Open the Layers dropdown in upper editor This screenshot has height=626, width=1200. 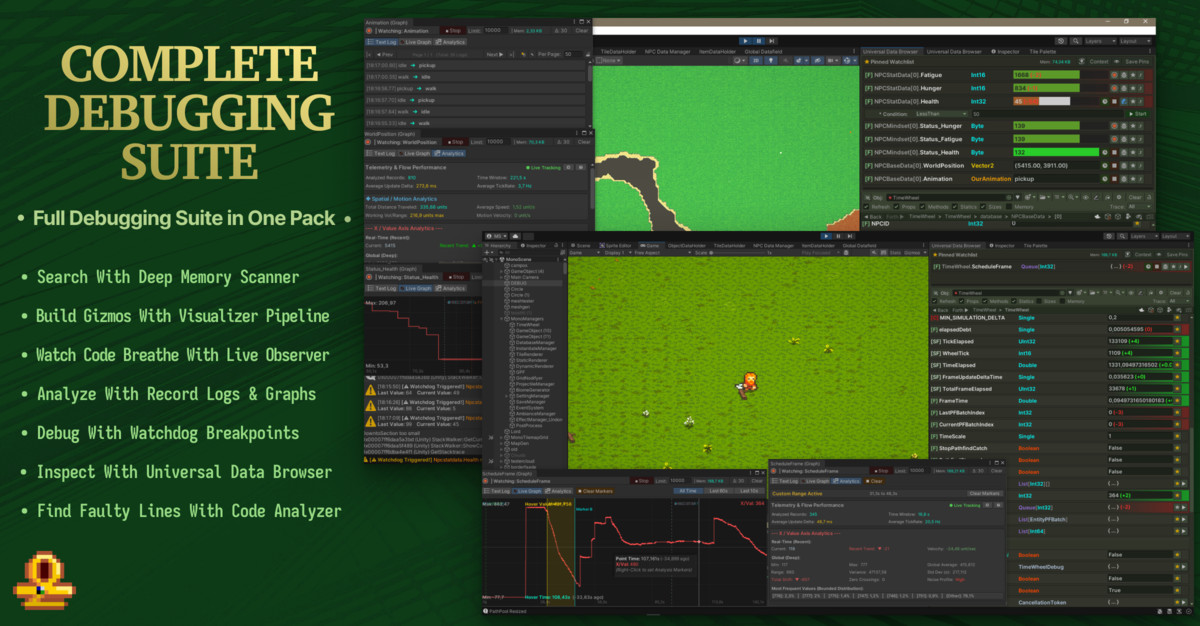pyautogui.click(x=1100, y=41)
